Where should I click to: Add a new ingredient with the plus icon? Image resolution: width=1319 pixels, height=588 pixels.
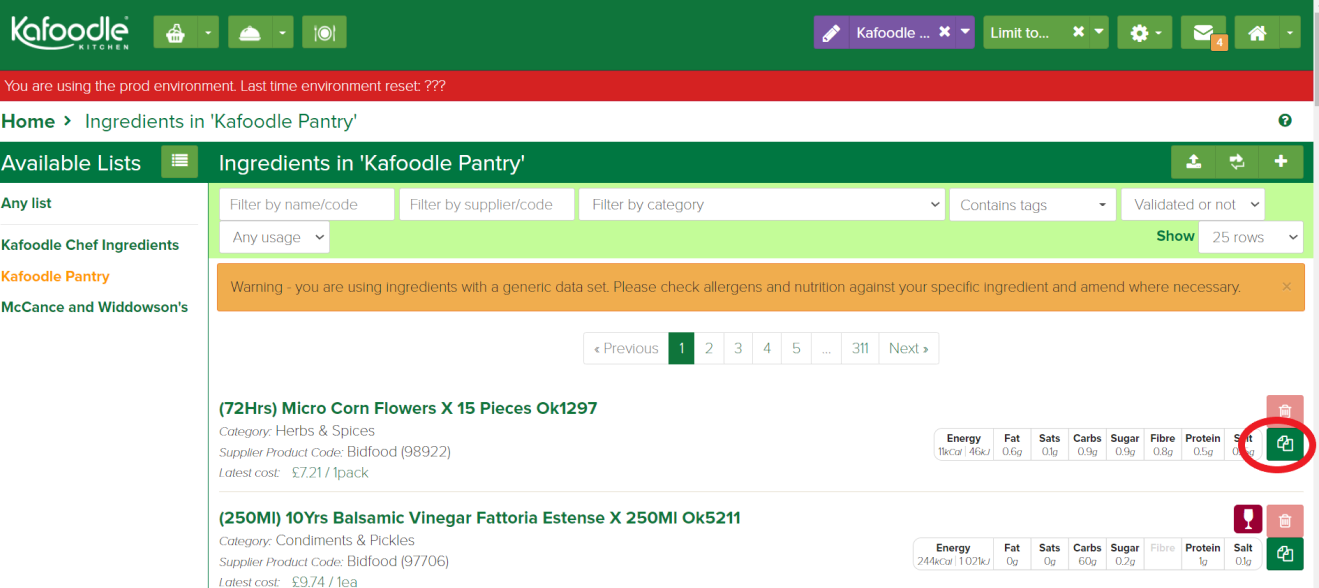click(1281, 162)
